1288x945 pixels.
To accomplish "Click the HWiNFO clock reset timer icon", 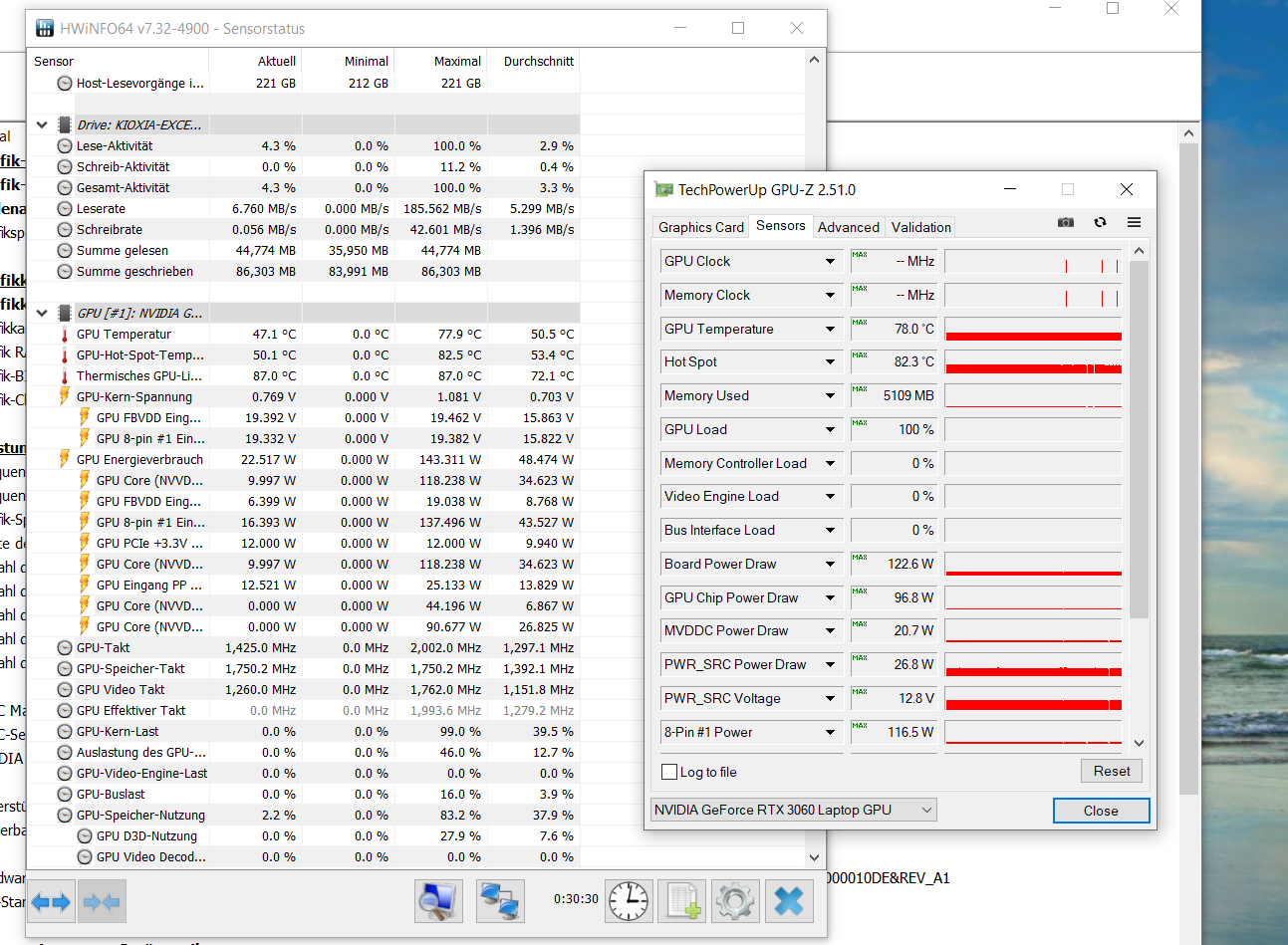I will [x=629, y=902].
